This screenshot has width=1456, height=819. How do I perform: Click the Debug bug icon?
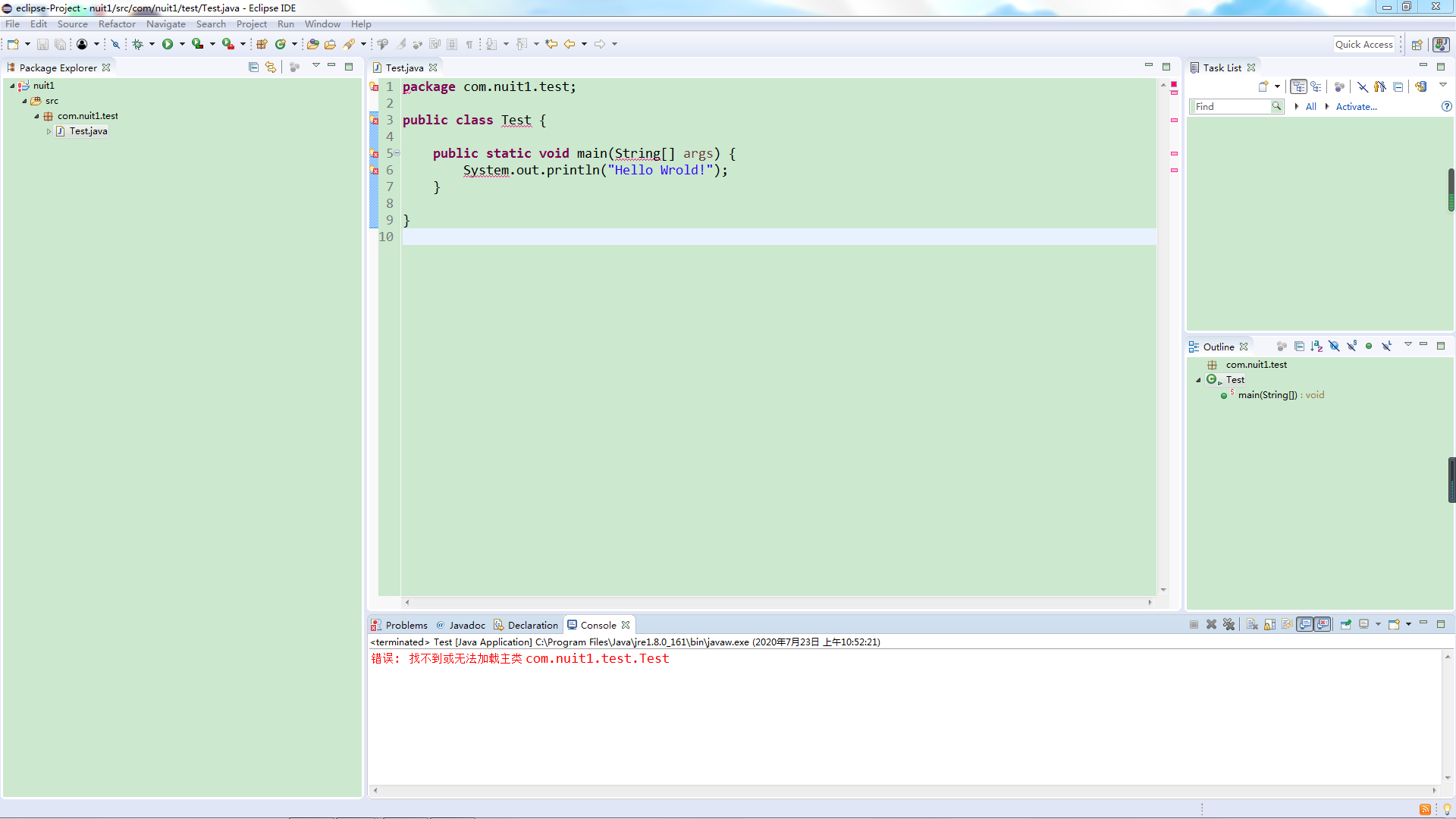pos(137,44)
